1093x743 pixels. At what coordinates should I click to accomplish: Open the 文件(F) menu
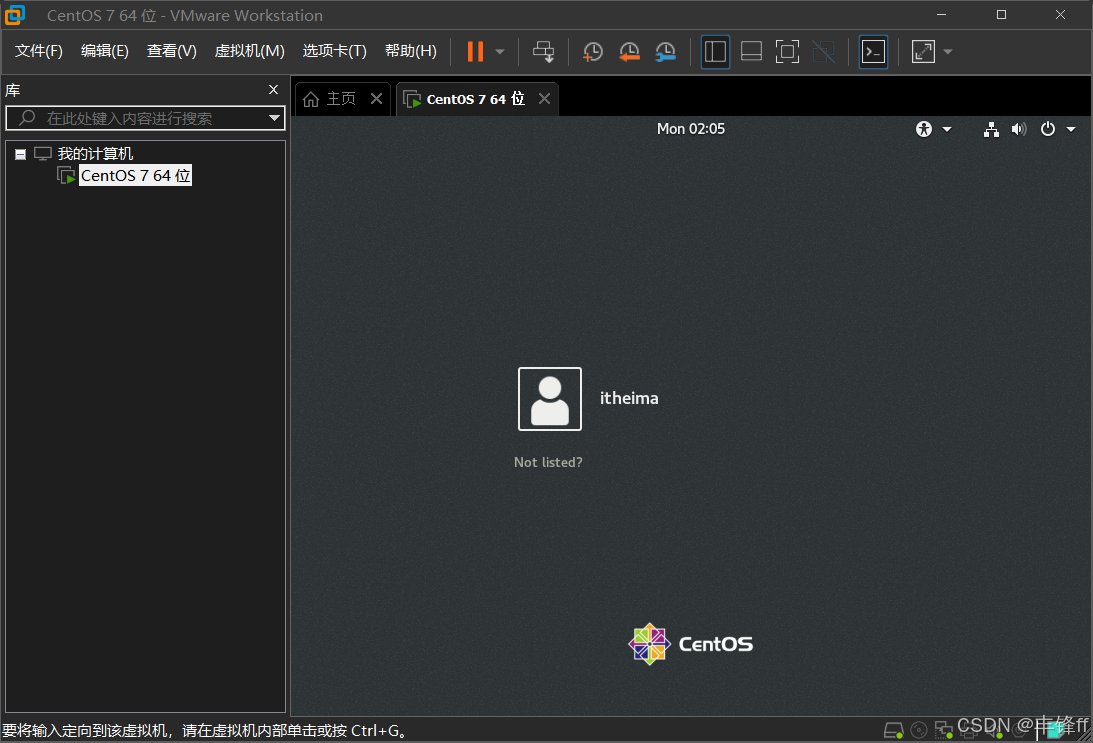[x=38, y=51]
